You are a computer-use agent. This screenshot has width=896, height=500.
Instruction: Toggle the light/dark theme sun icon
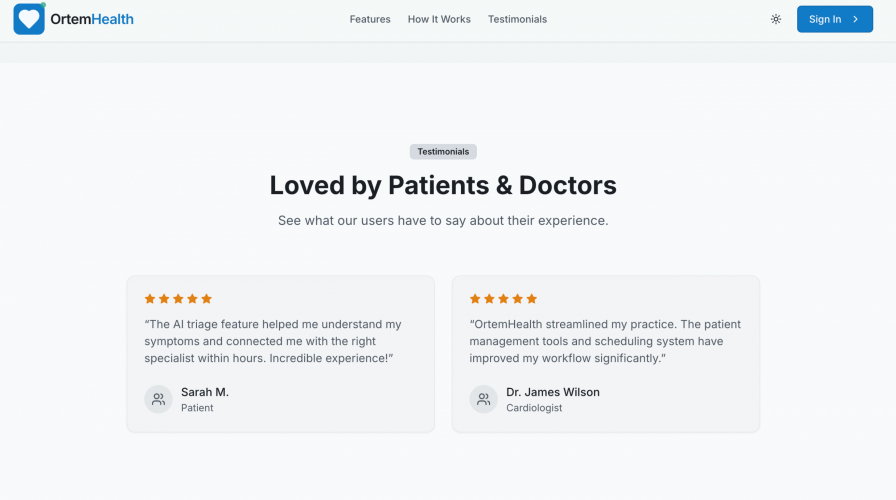tap(776, 19)
